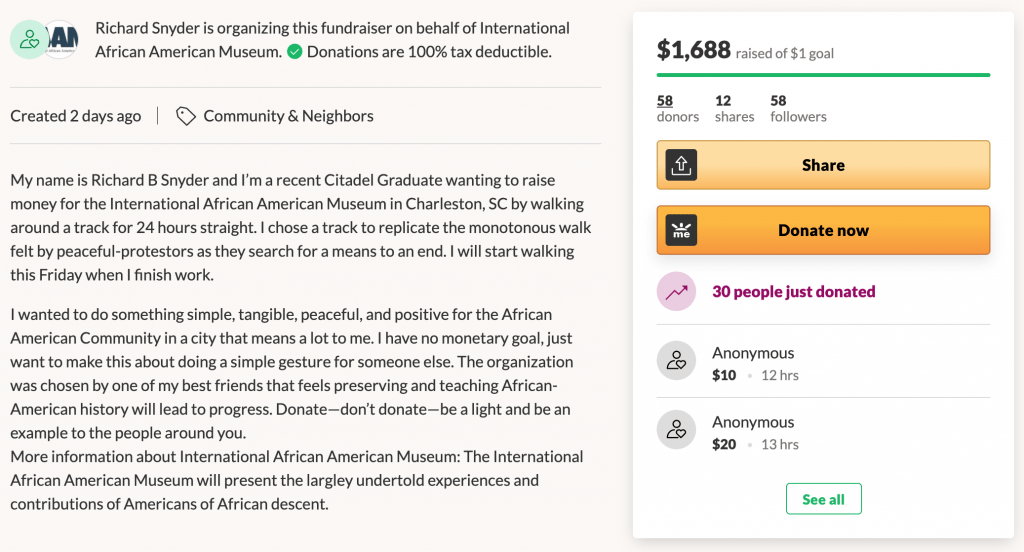Click the Share button
Screen dimensions: 1024x552
[823, 165]
